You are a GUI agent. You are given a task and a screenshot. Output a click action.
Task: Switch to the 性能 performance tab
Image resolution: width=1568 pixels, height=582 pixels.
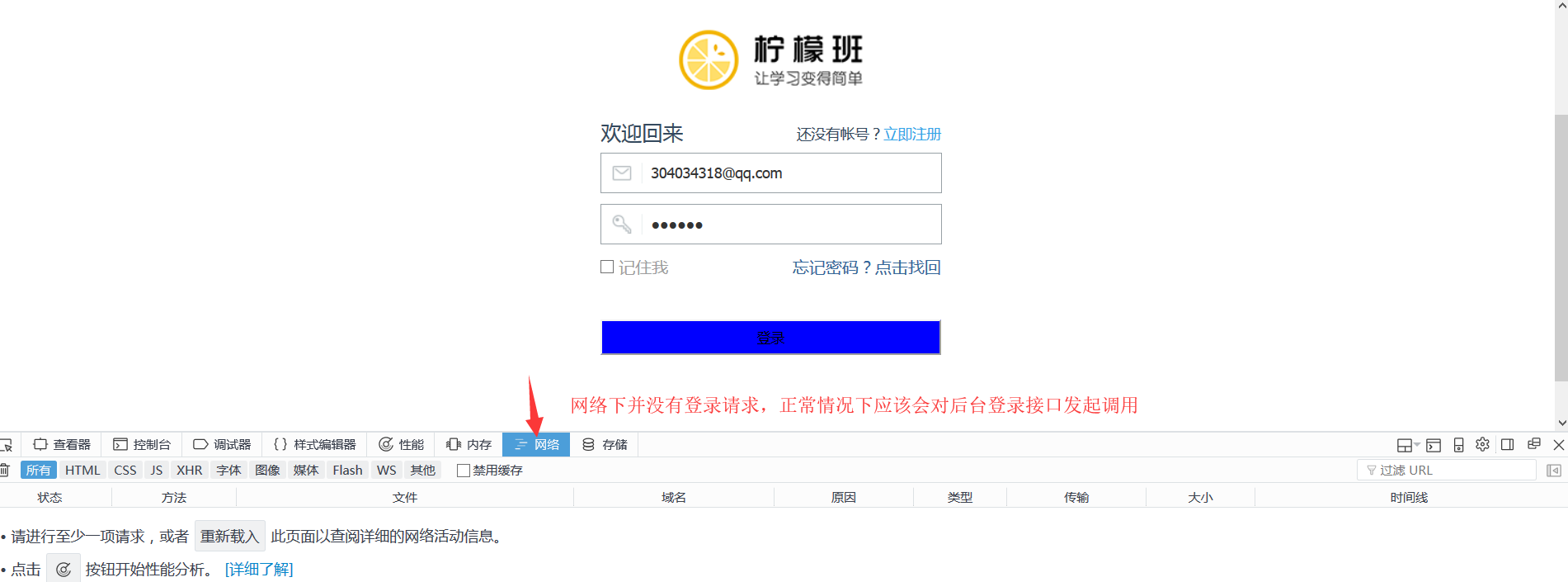click(x=402, y=444)
